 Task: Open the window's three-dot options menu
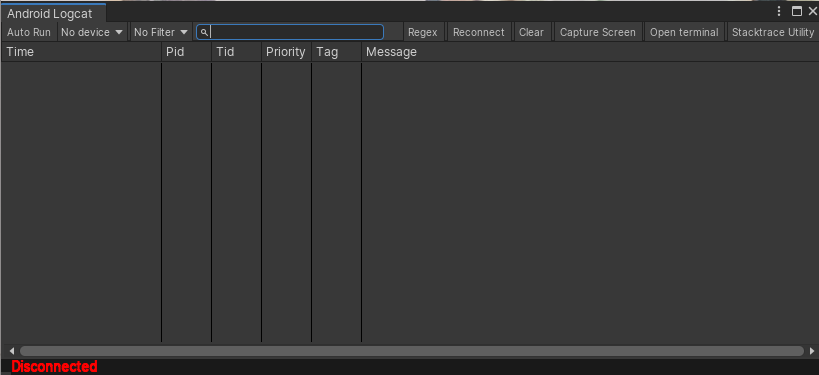pyautogui.click(x=779, y=11)
